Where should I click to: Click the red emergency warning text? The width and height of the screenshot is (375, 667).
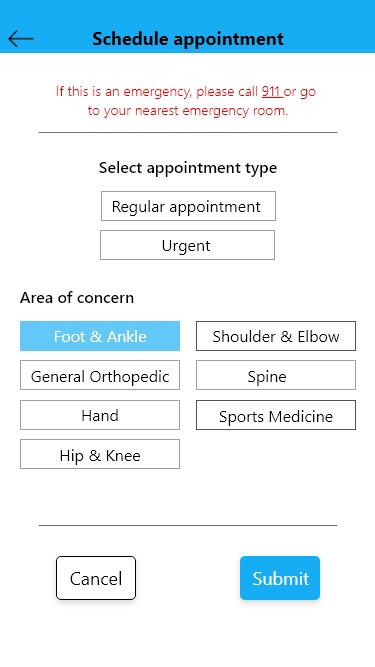coord(186,101)
